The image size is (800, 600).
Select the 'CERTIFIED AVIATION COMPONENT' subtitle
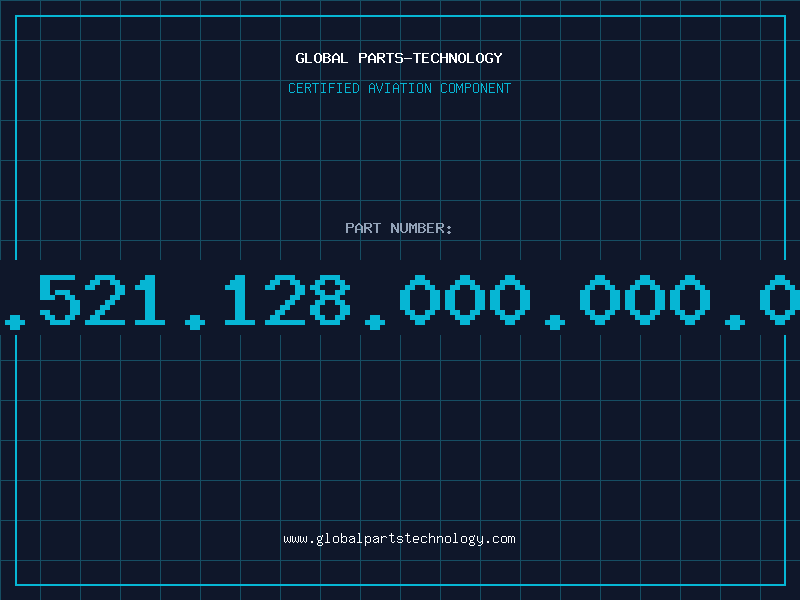(399, 88)
